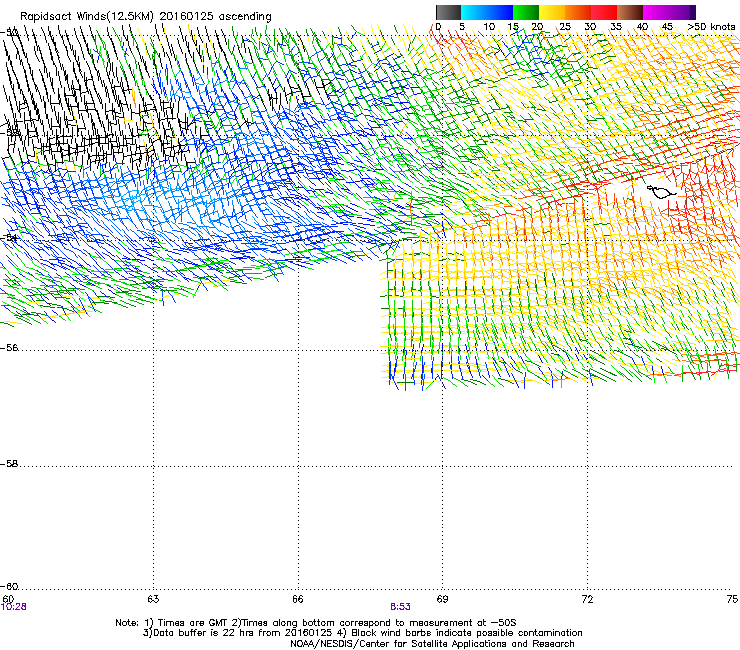Click the '-56' latitude axis label
The height and width of the screenshot is (650, 740).
tap(9, 348)
